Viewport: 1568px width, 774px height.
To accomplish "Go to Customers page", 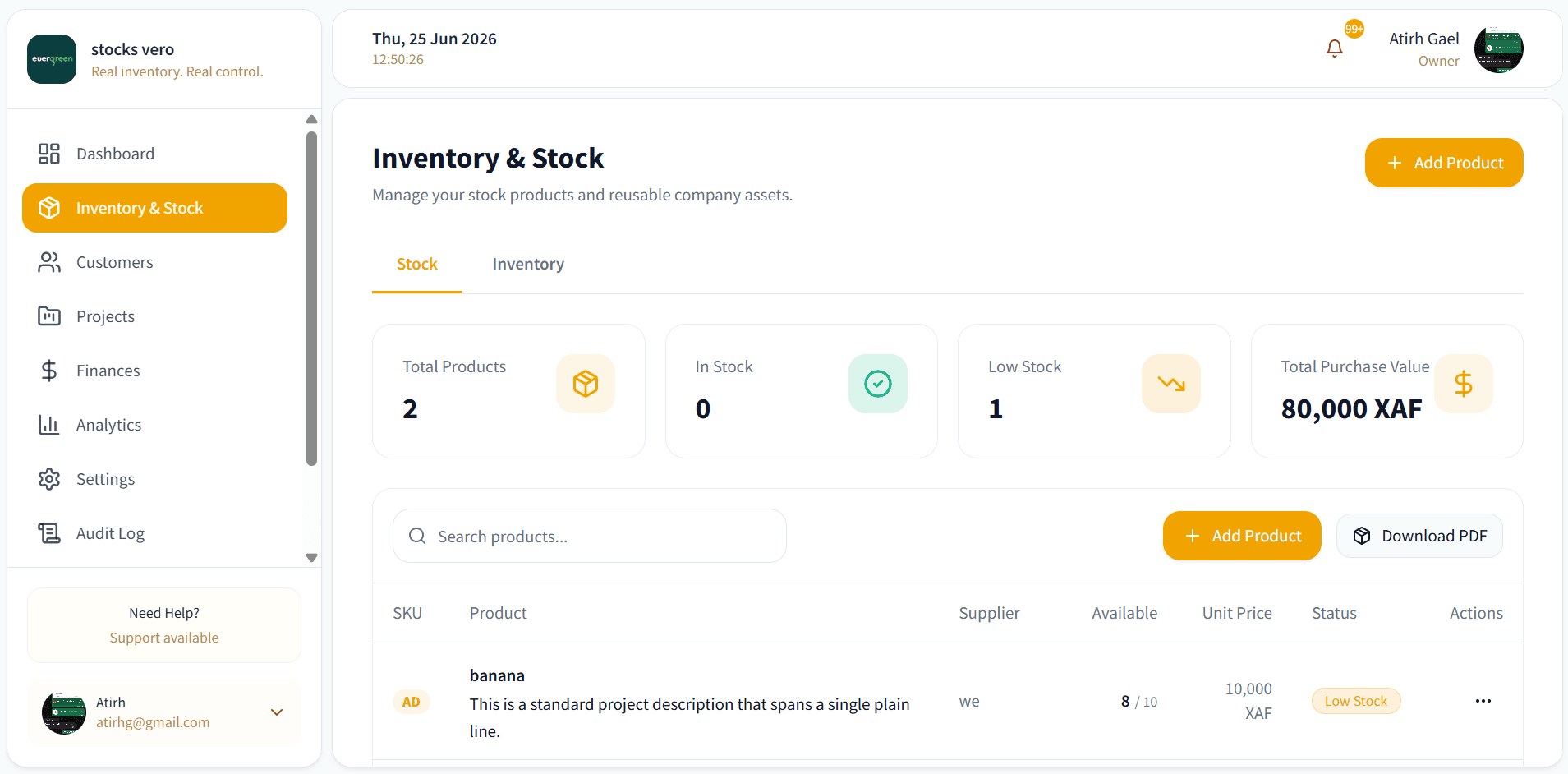I will click(x=154, y=262).
